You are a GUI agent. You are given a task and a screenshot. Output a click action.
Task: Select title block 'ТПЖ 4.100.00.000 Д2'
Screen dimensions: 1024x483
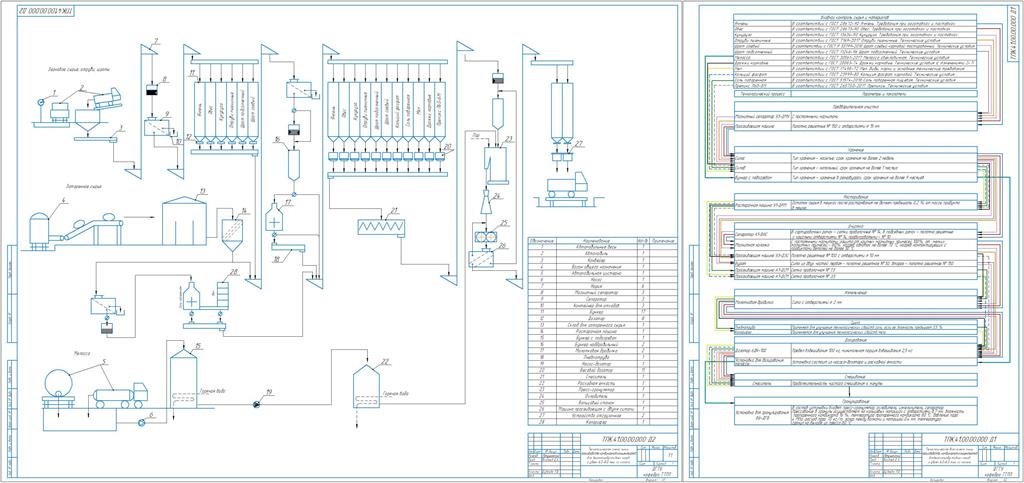click(x=601, y=456)
